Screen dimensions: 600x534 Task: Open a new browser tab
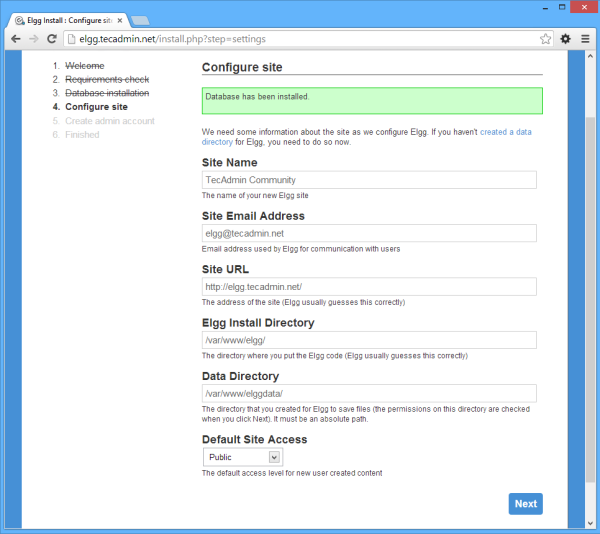pos(141,19)
